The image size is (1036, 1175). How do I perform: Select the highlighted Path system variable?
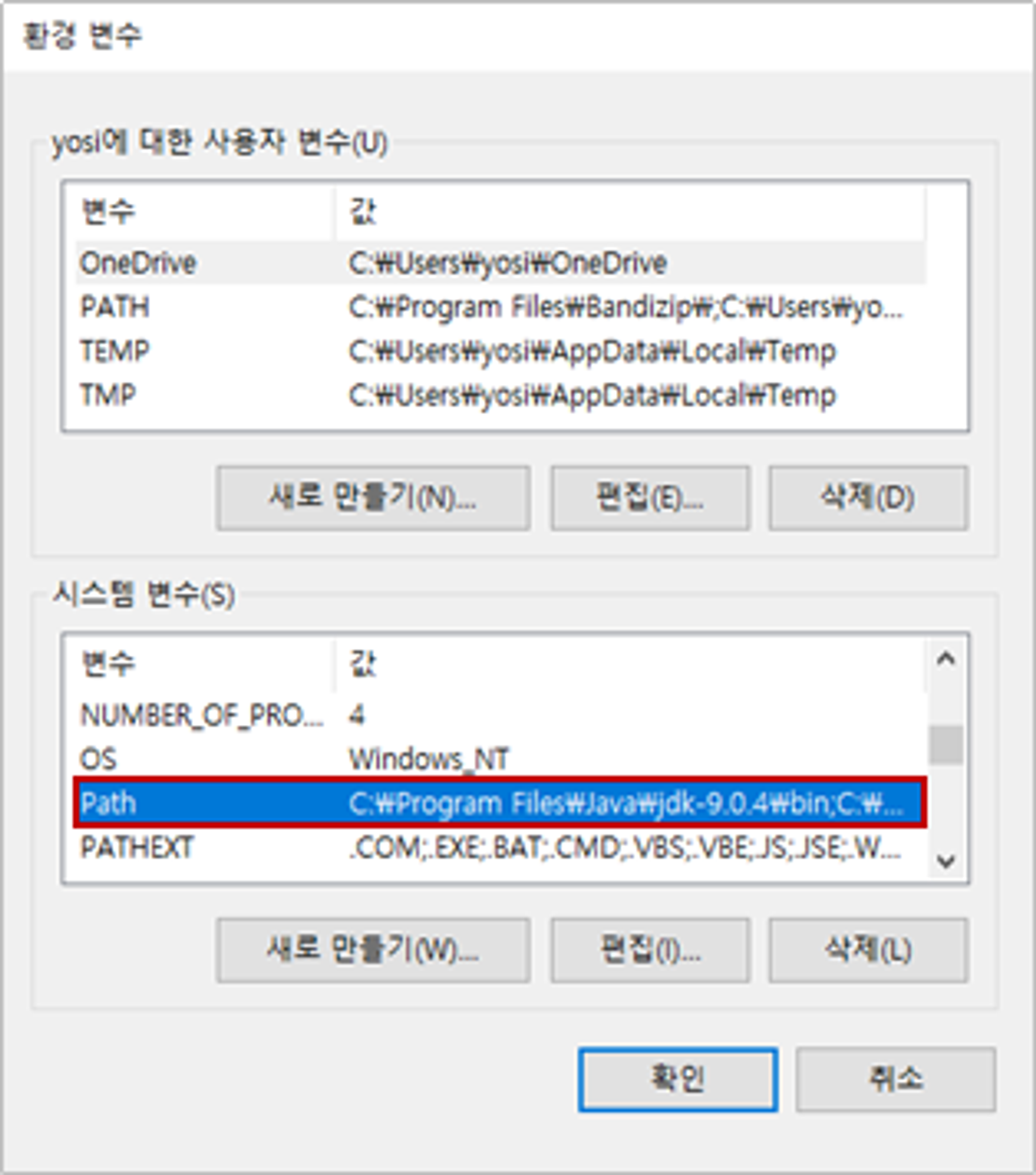[500, 803]
